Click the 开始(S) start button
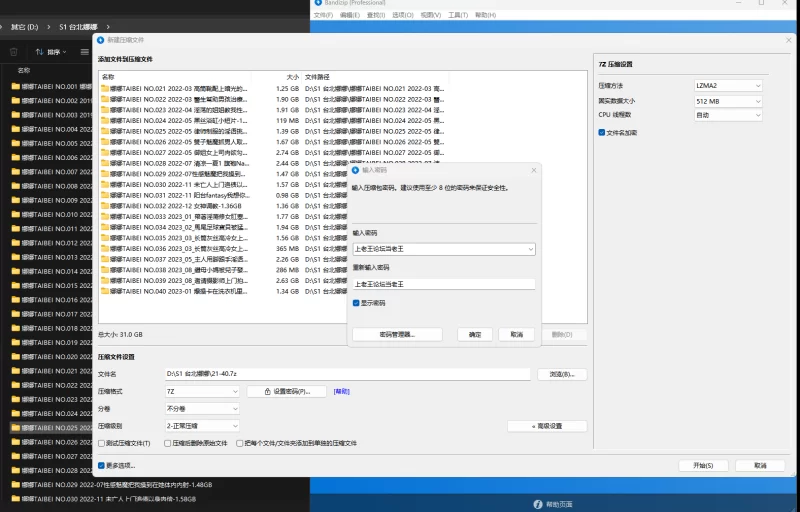 tap(703, 466)
